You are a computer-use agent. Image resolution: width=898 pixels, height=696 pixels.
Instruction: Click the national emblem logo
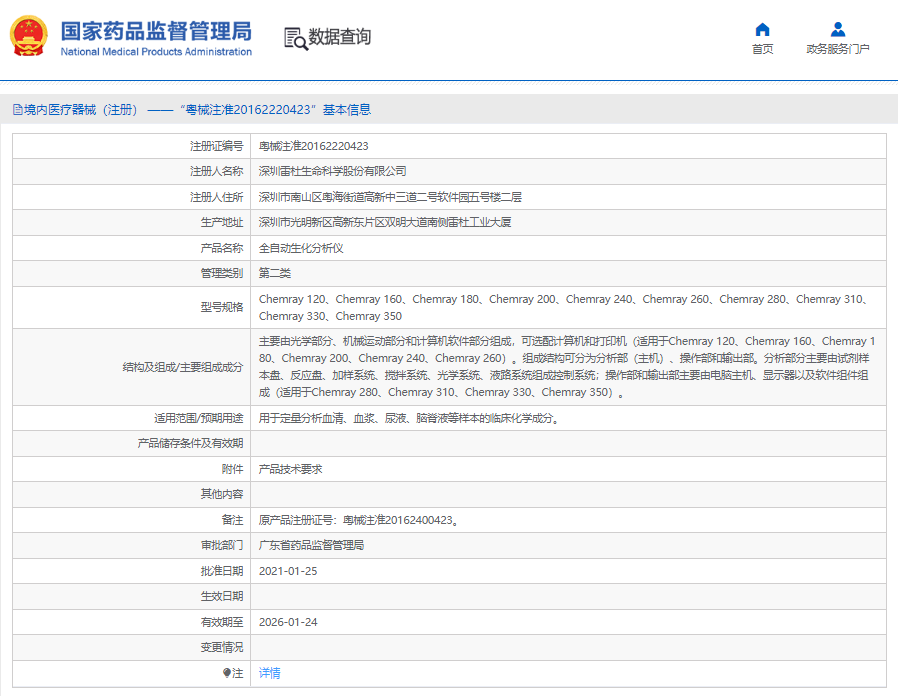[x=29, y=36]
